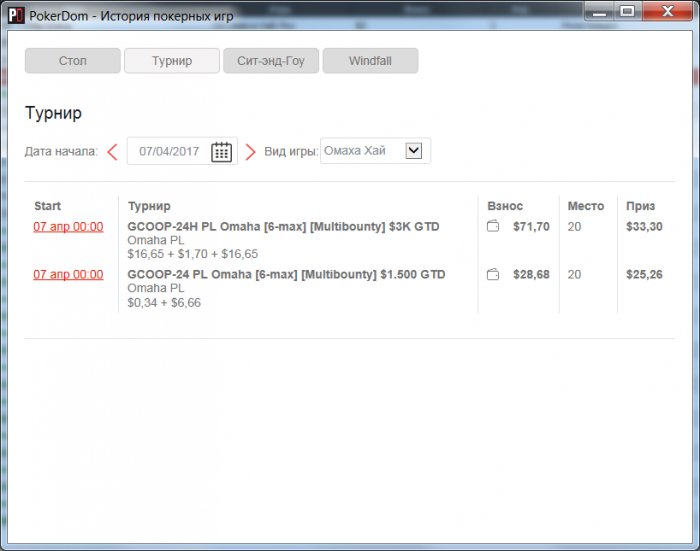
Task: Open start link for GCOOP-24H $3K GTD
Action: coord(68,227)
